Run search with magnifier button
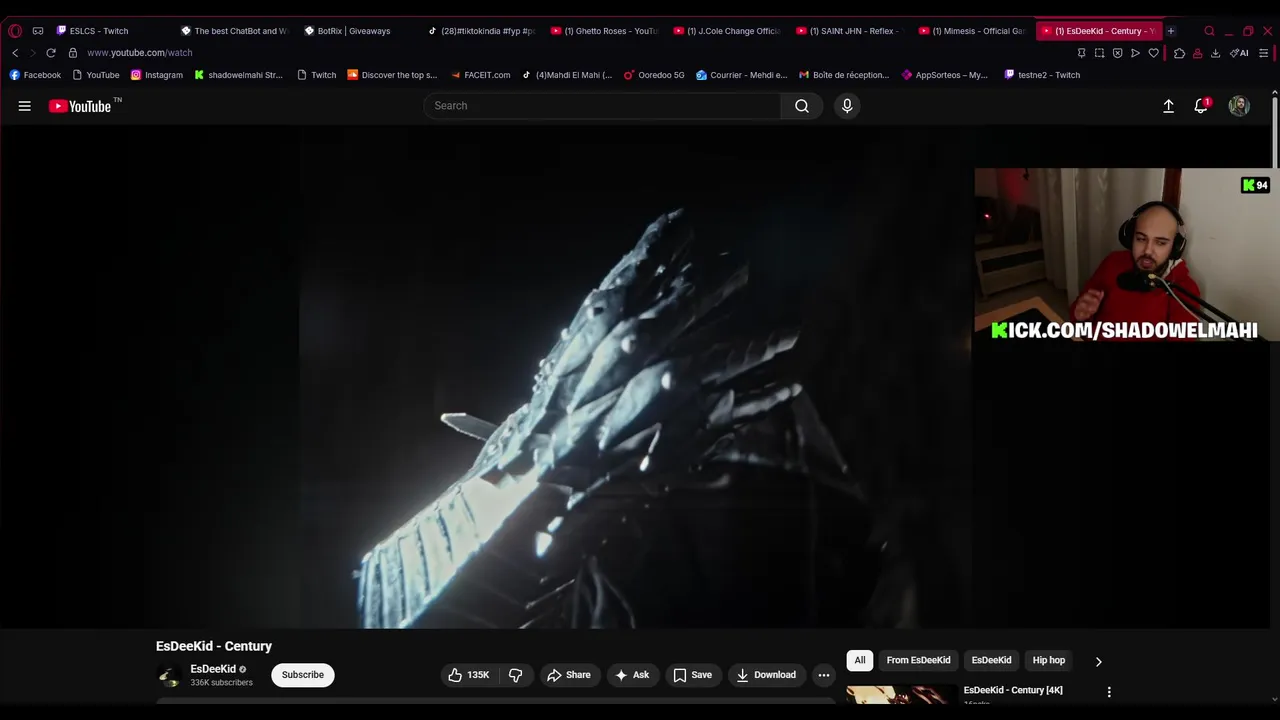1280x720 pixels. 802,106
